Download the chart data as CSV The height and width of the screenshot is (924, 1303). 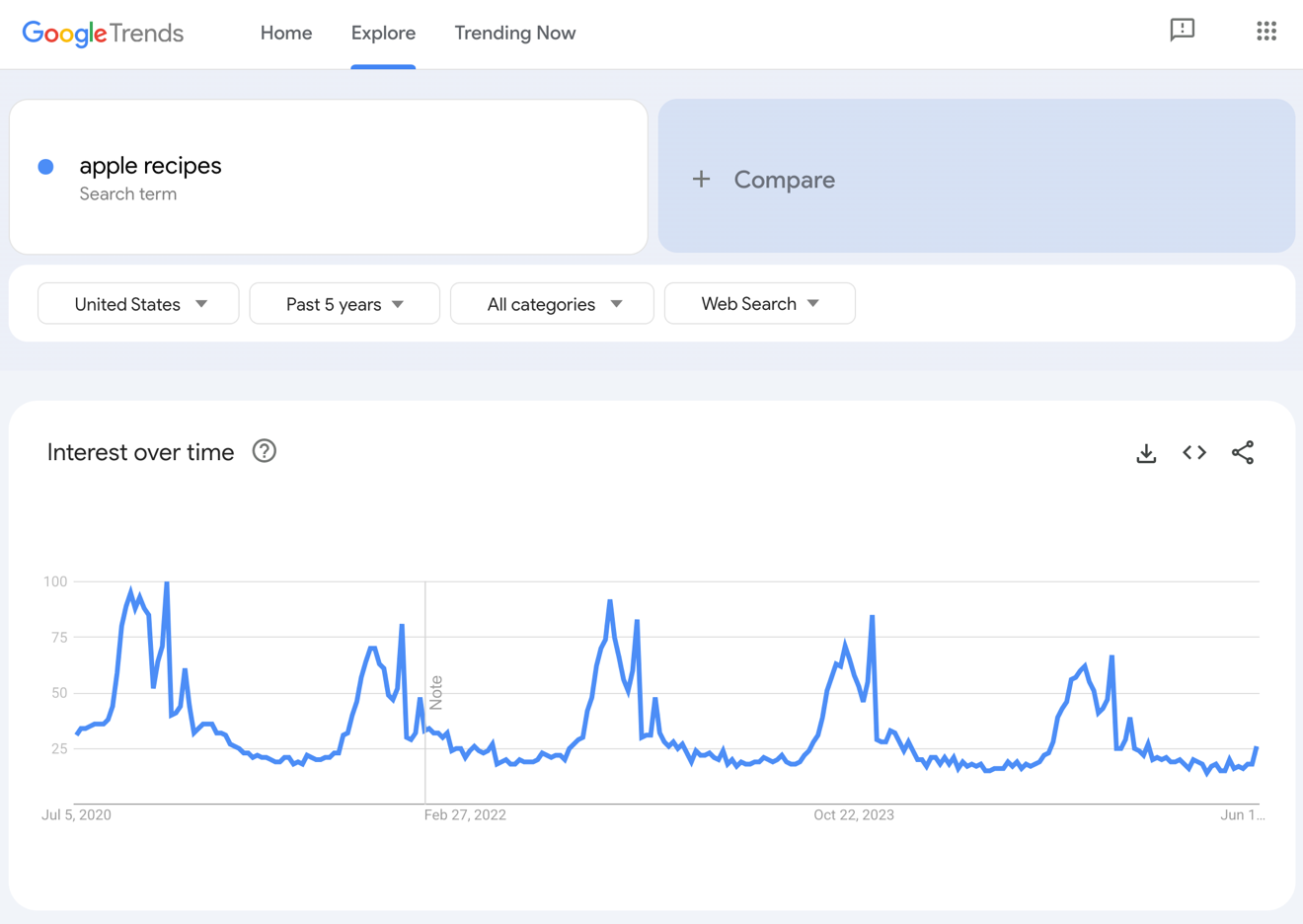pos(1146,453)
